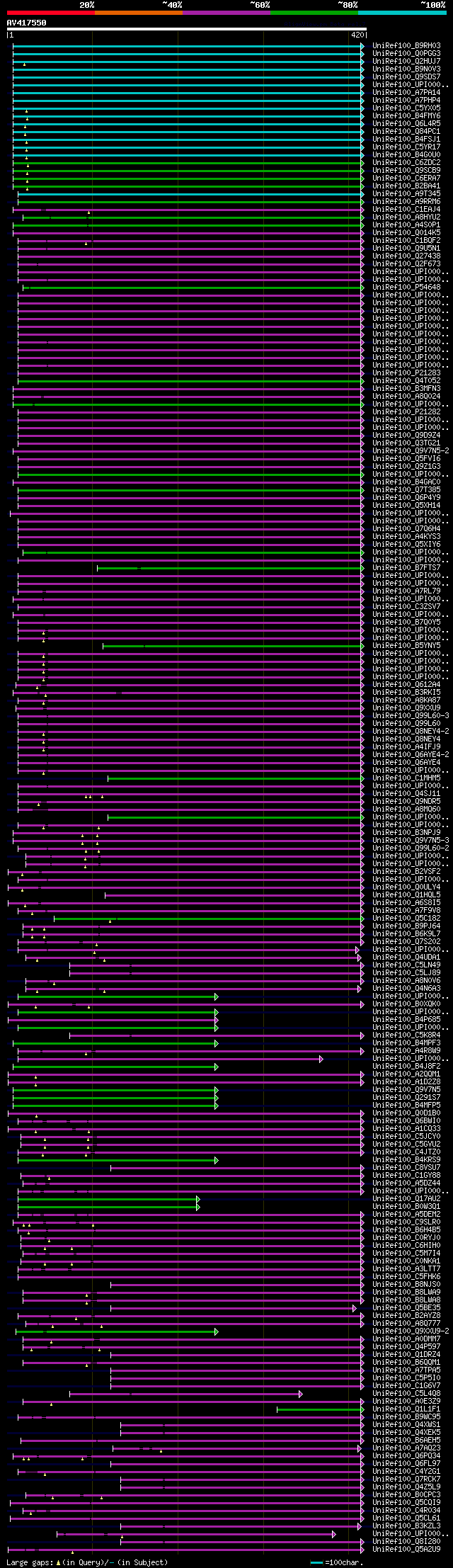Viewport: 453px width, 1568px height.
Task: Click hit label UniRef100_B5YNY5
Action: [x=406, y=645]
